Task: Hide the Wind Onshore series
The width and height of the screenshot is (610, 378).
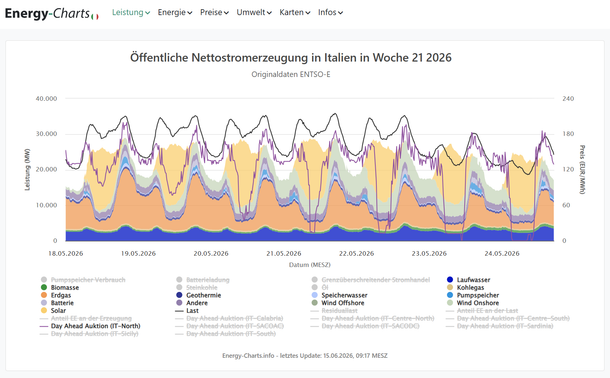Action: [473, 303]
